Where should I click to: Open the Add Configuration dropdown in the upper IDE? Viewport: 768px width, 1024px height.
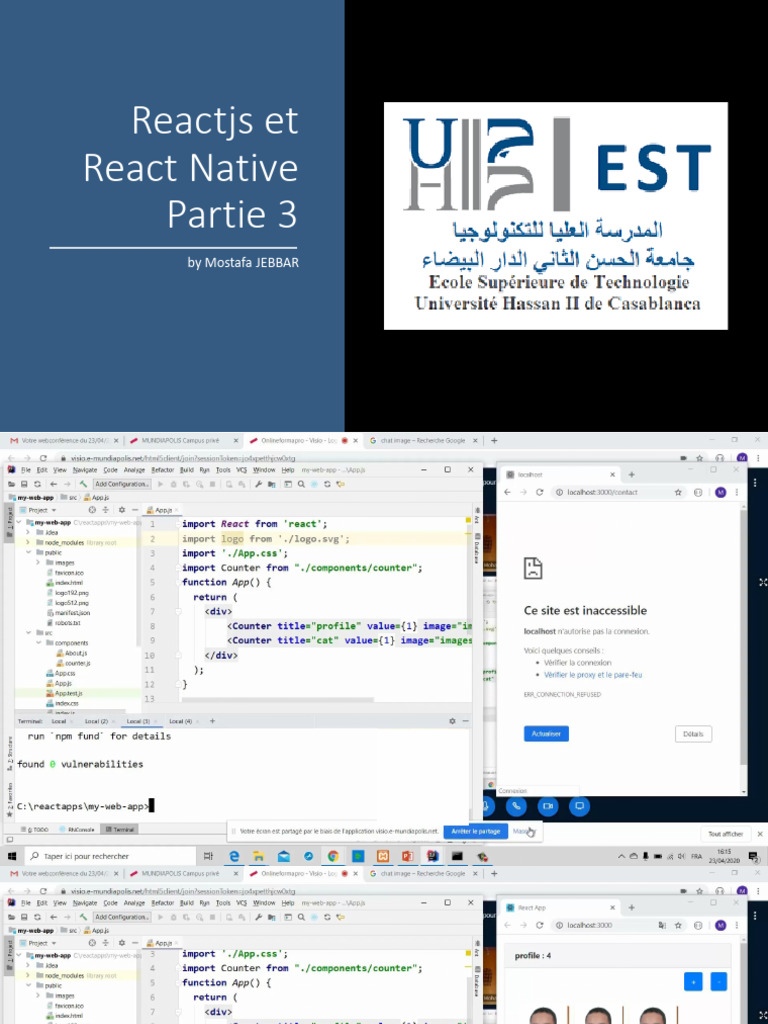tap(122, 483)
